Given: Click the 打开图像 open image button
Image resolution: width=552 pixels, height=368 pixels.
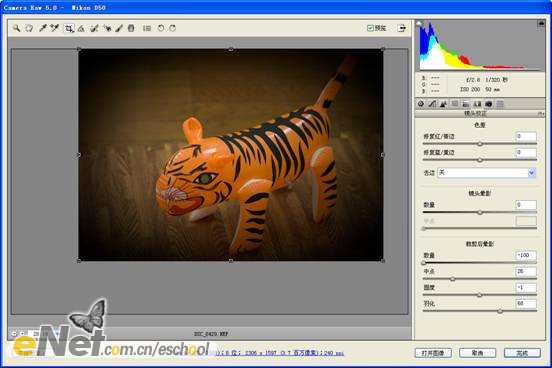Looking at the screenshot, I should tap(433, 353).
